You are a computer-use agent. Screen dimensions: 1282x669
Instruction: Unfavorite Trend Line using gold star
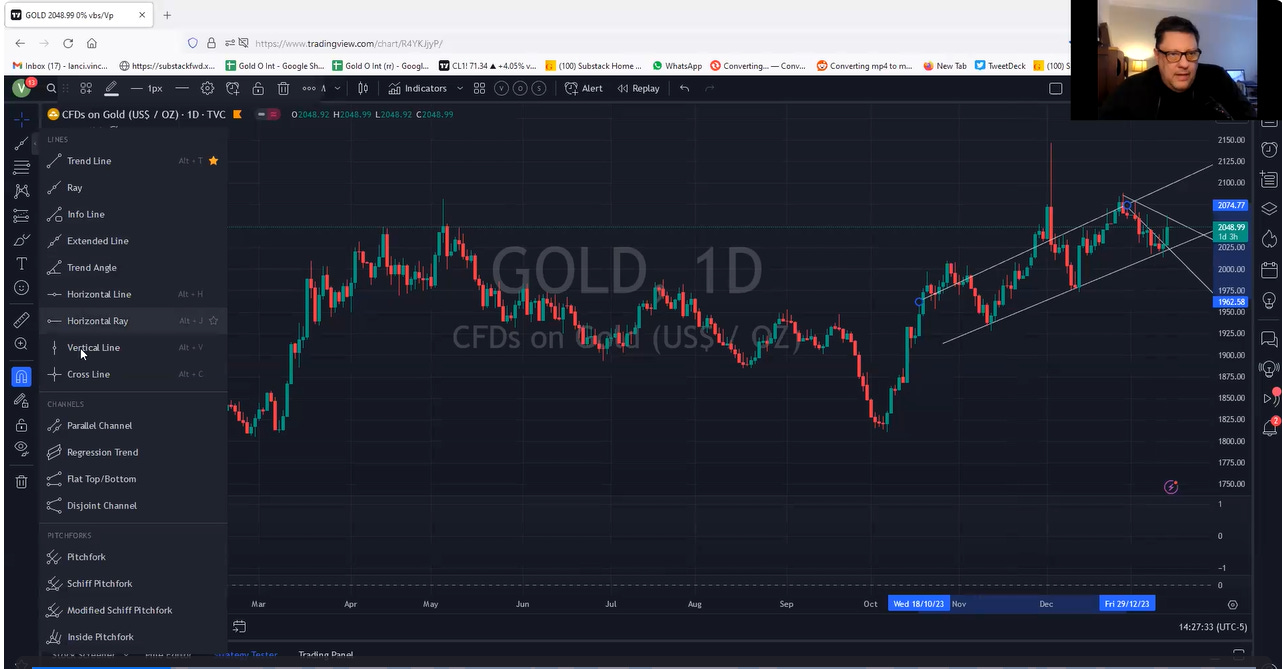(213, 160)
